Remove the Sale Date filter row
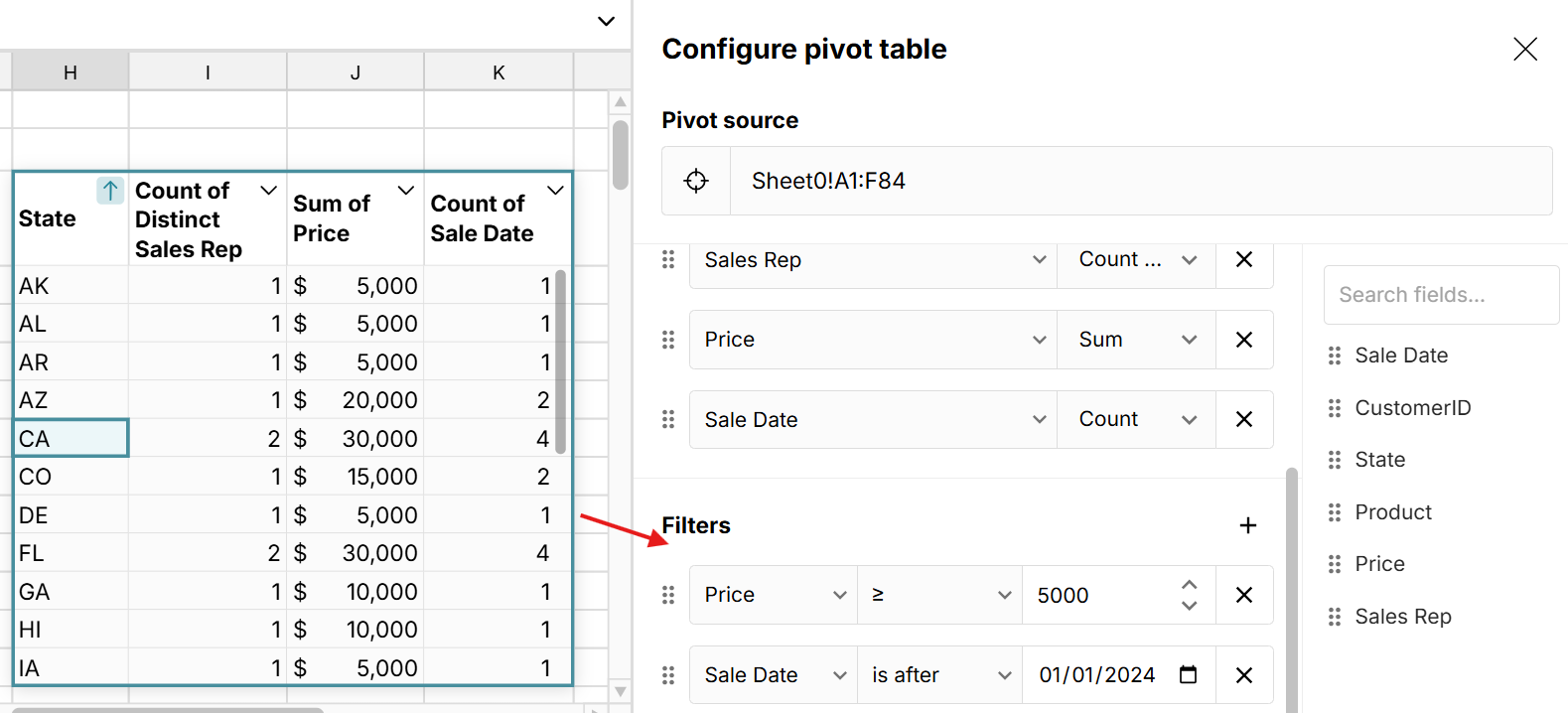This screenshot has width=1568, height=713. (x=1243, y=675)
